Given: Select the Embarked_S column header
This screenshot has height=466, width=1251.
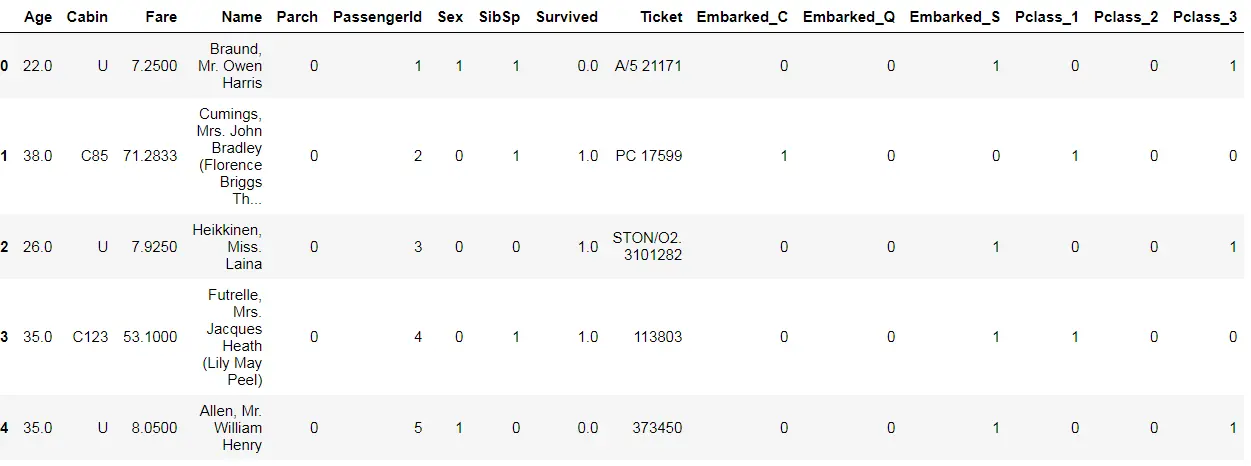Looking at the screenshot, I should pos(955,17).
